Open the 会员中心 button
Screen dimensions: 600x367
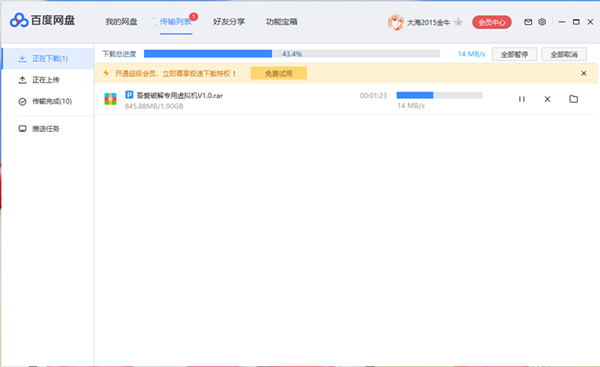click(492, 23)
